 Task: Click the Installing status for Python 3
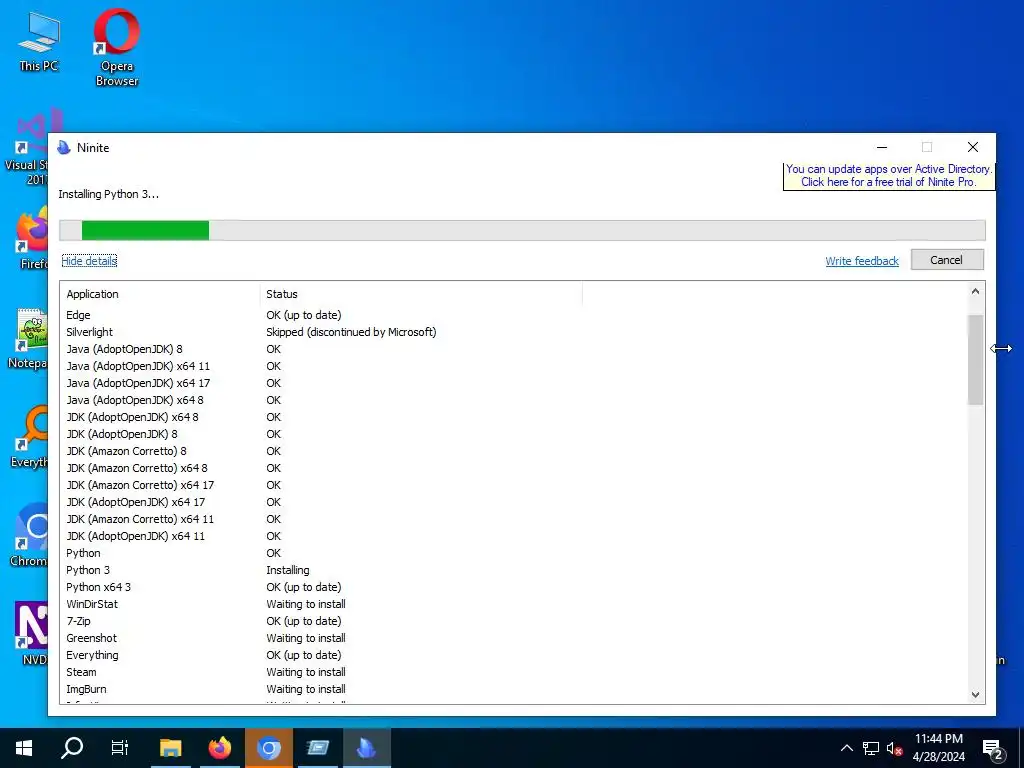(287, 570)
